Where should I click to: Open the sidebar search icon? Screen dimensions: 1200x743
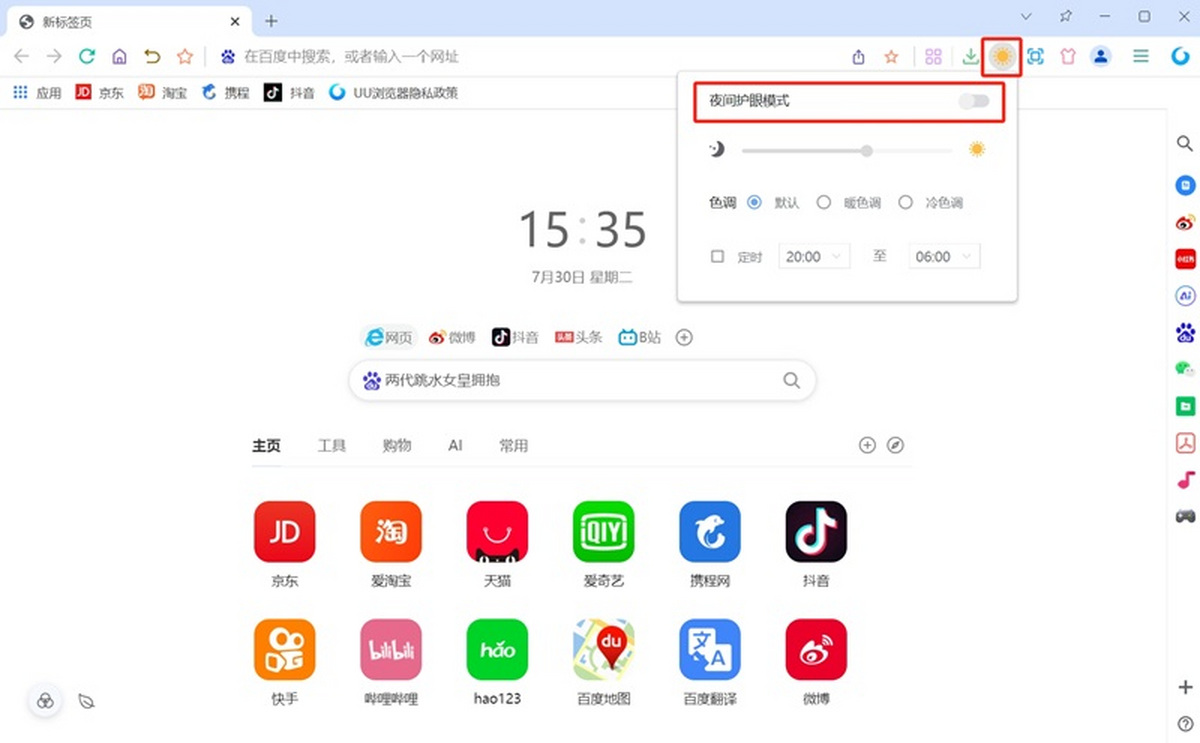point(1185,144)
